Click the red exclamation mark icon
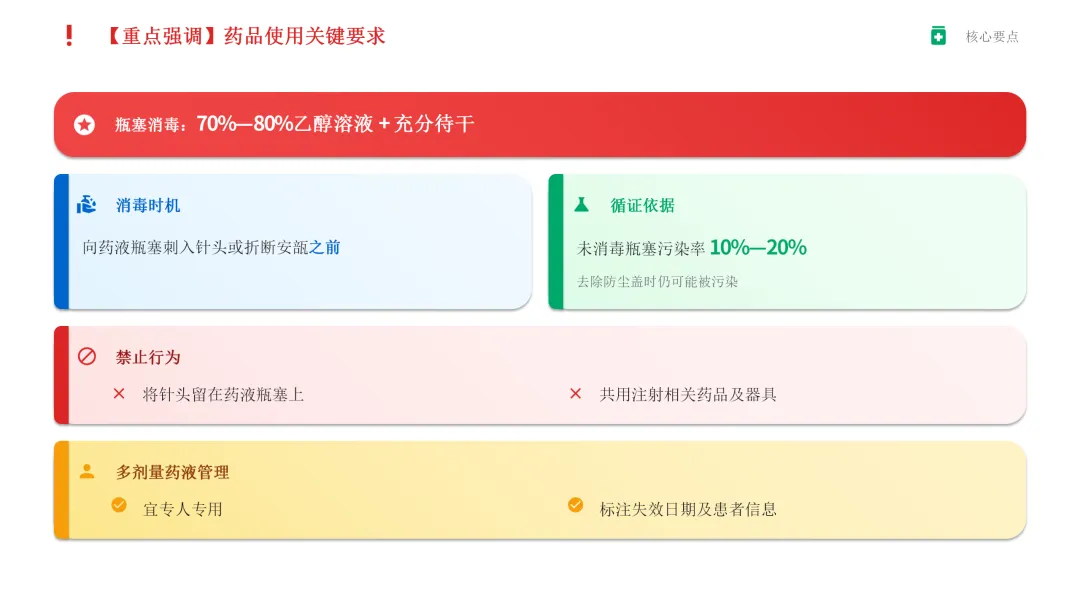The height and width of the screenshot is (608, 1080). tap(69, 36)
